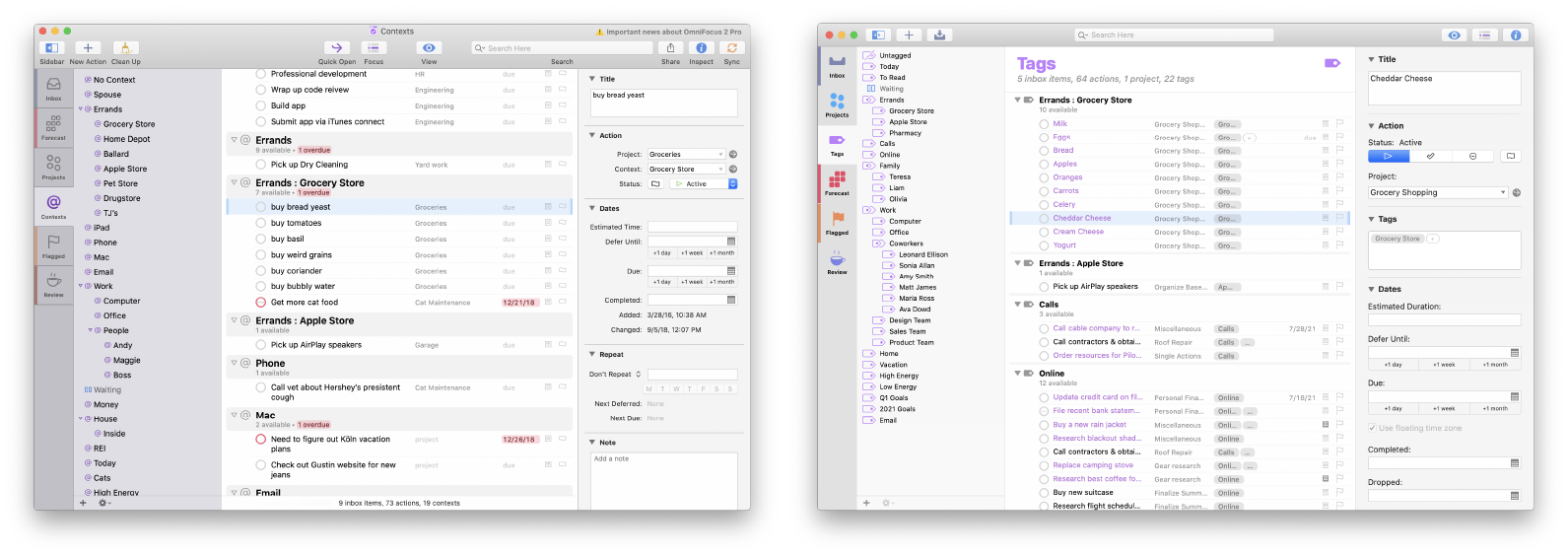The height and width of the screenshot is (556, 1568).
Task: Click the Focus list icon in Tags window toolbar
Action: coord(1485,35)
